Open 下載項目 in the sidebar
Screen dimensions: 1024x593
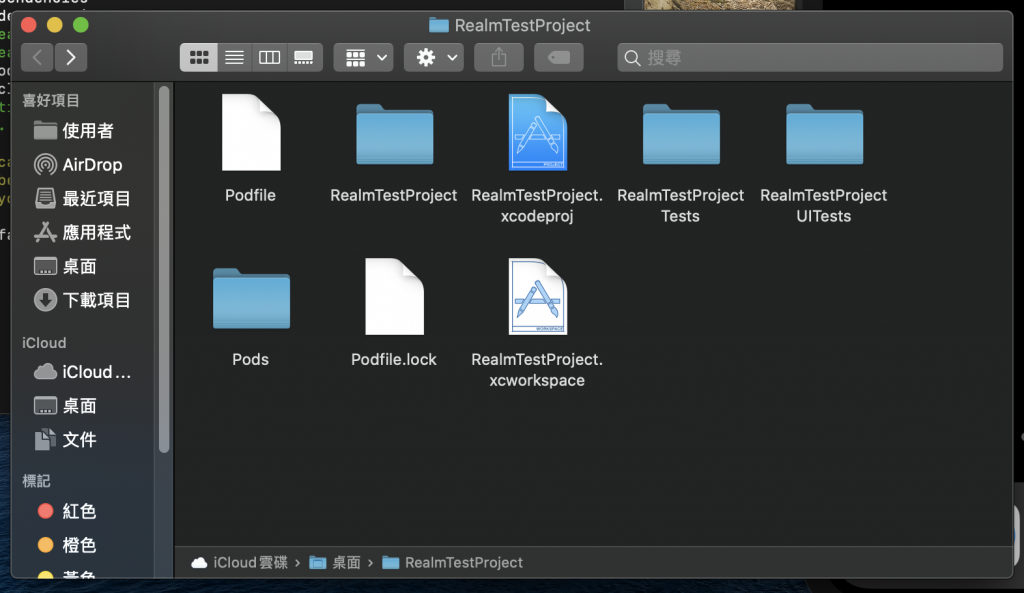point(84,300)
